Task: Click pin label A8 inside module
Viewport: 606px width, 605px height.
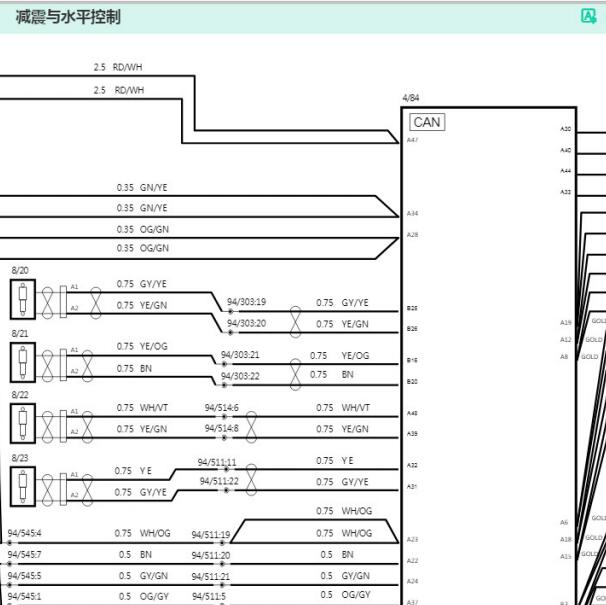Action: point(564,356)
